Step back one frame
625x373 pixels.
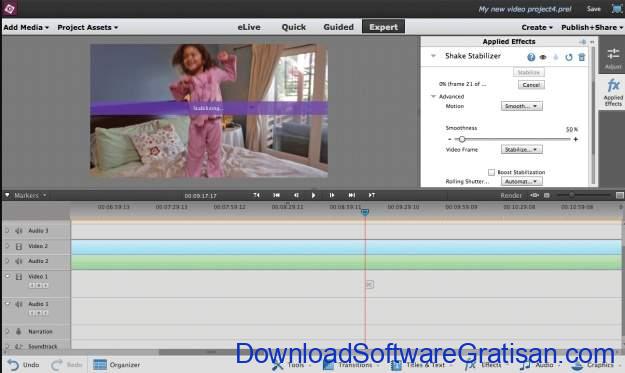tap(296, 195)
